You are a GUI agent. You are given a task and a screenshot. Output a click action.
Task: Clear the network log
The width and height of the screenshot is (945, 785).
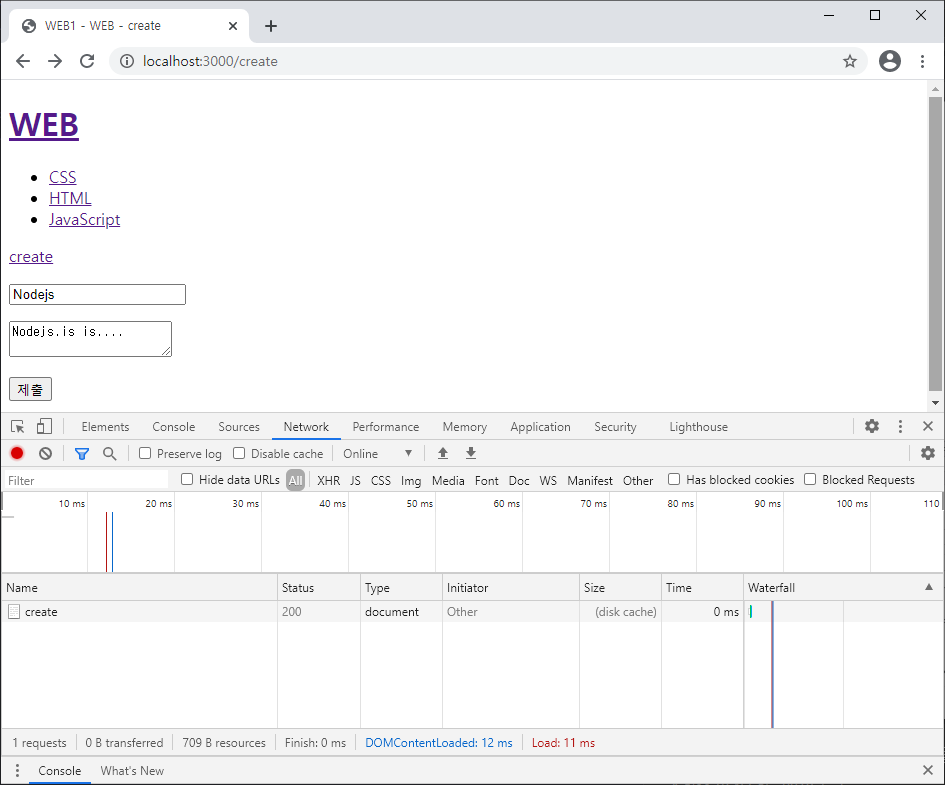pos(45,454)
